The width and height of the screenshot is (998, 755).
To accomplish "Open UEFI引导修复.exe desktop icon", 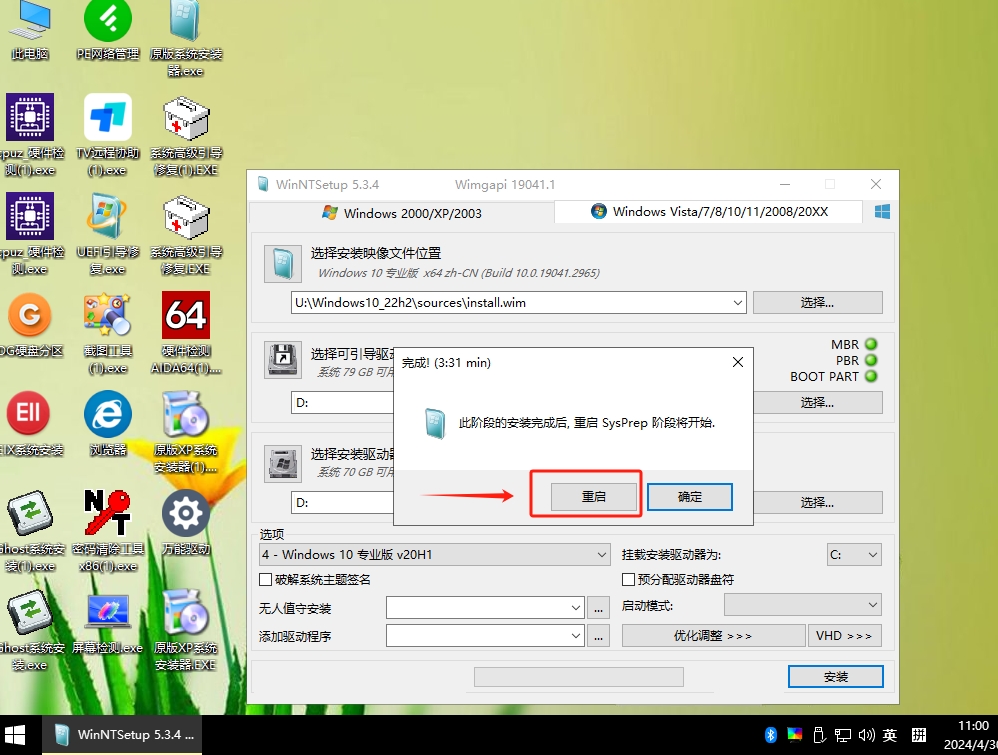I will [108, 234].
